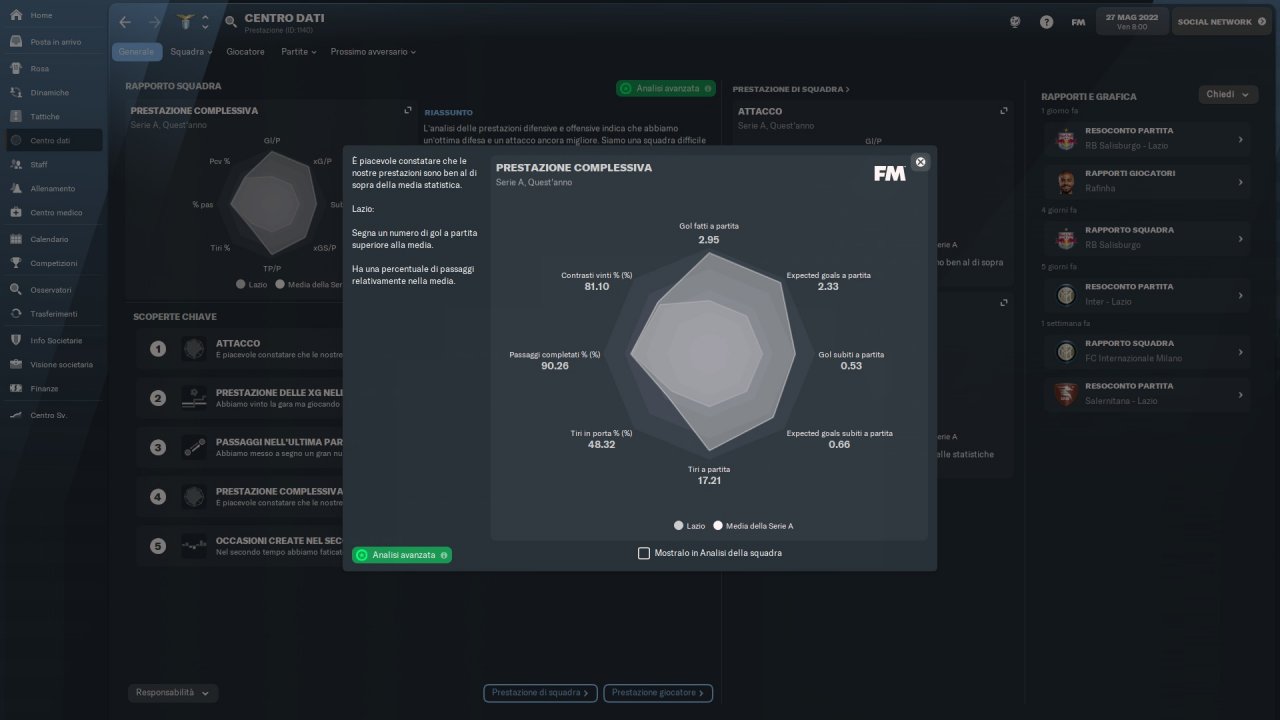This screenshot has height=720, width=1280.
Task: Click the Gol fatti a partita value 2.95
Action: [709, 240]
